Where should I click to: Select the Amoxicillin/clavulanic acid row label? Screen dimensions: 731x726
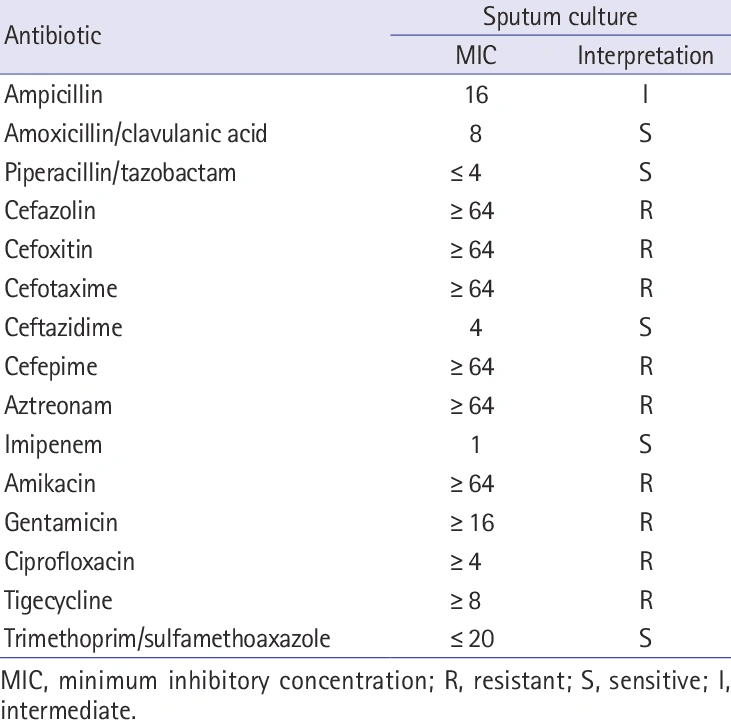[136, 134]
